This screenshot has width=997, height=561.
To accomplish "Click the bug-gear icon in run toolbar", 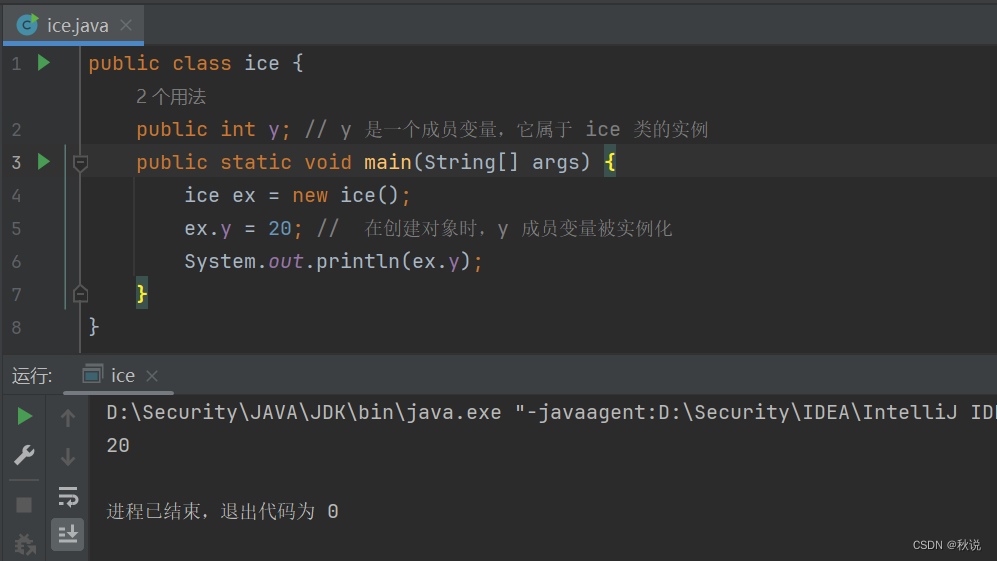I will click(x=24, y=545).
